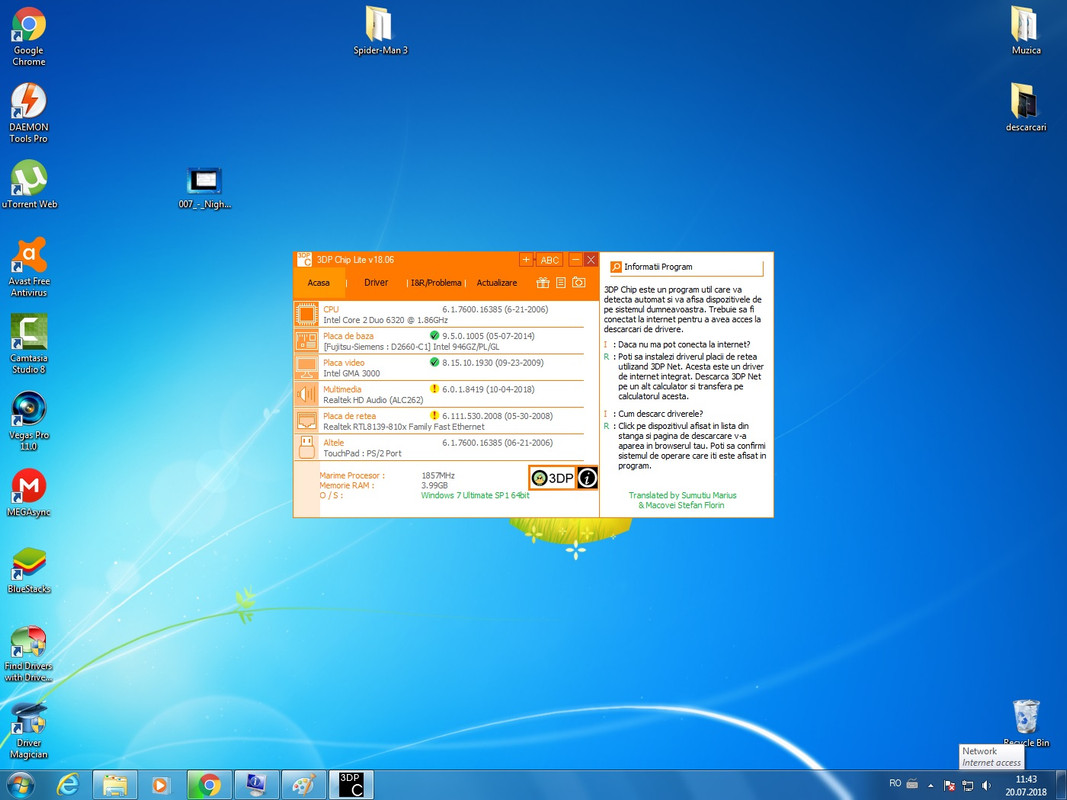This screenshot has width=1067, height=800.
Task: Click the TouchPad : PS/2 Port text
Action: point(362,453)
